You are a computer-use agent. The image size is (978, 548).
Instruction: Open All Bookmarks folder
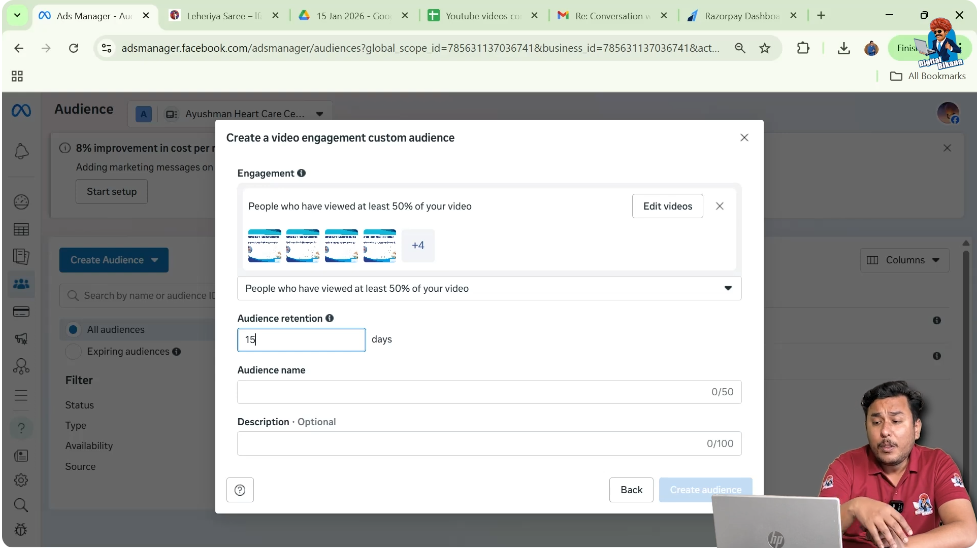click(927, 76)
